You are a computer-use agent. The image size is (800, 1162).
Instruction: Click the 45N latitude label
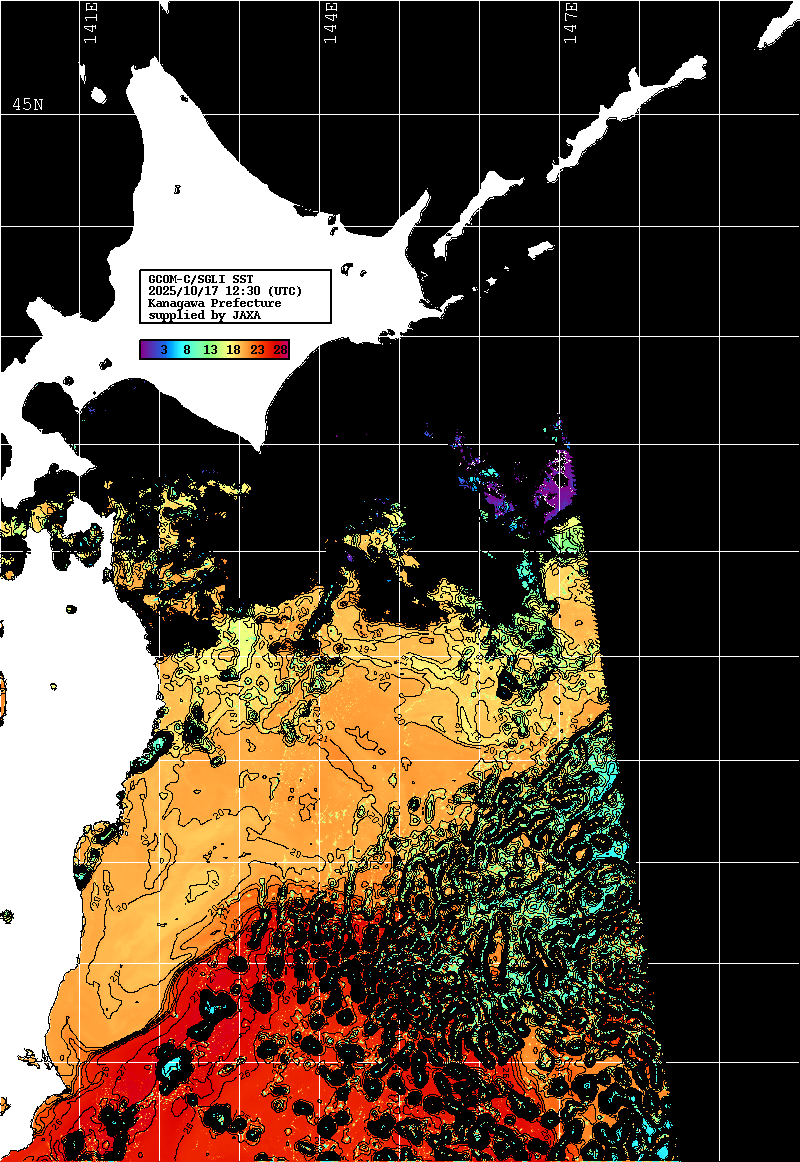point(28,105)
